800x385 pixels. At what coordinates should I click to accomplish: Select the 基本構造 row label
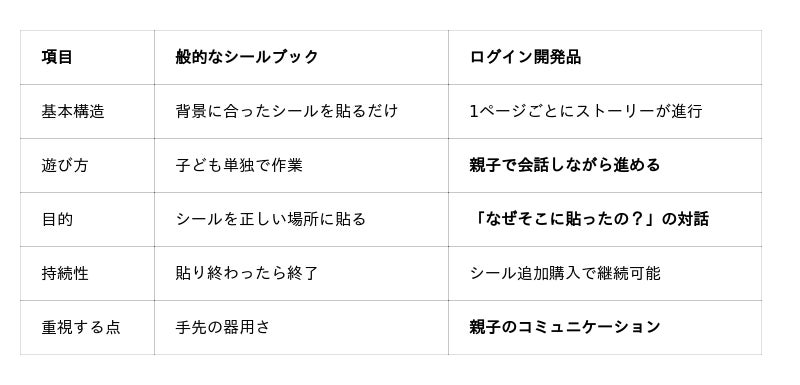pos(72,111)
